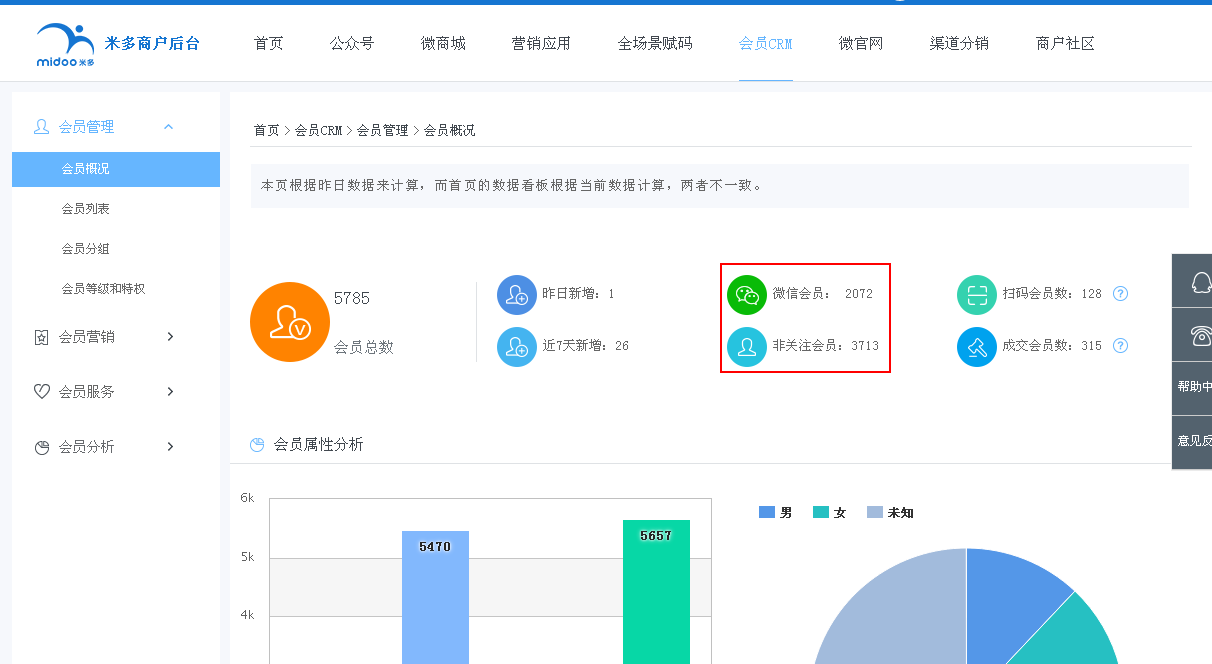The width and height of the screenshot is (1212, 664).
Task: Open the 商户社区 tab
Action: coord(1065,44)
